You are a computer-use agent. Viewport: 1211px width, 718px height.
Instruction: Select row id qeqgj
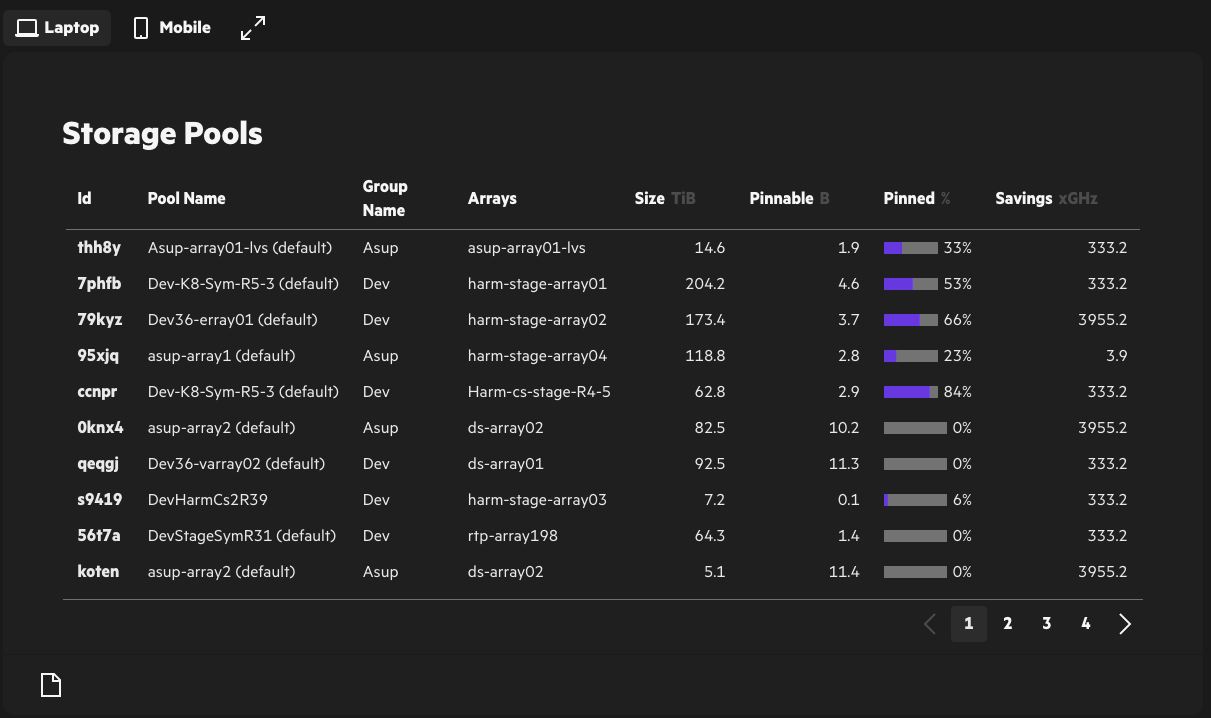coord(98,463)
